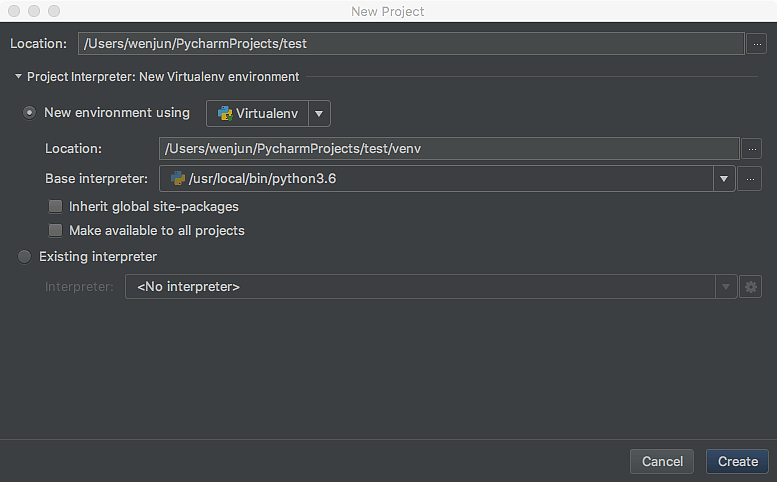Click Create to make the project
The height and width of the screenshot is (482, 777).
click(737, 461)
